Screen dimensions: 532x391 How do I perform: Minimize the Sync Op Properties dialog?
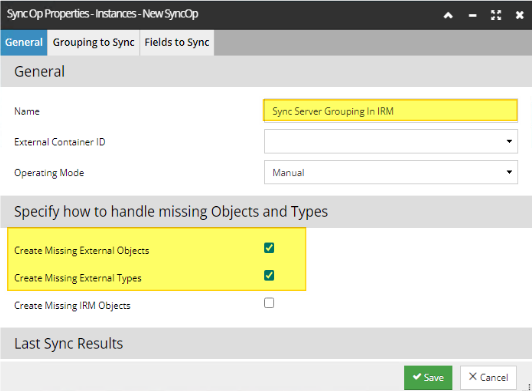[472, 15]
